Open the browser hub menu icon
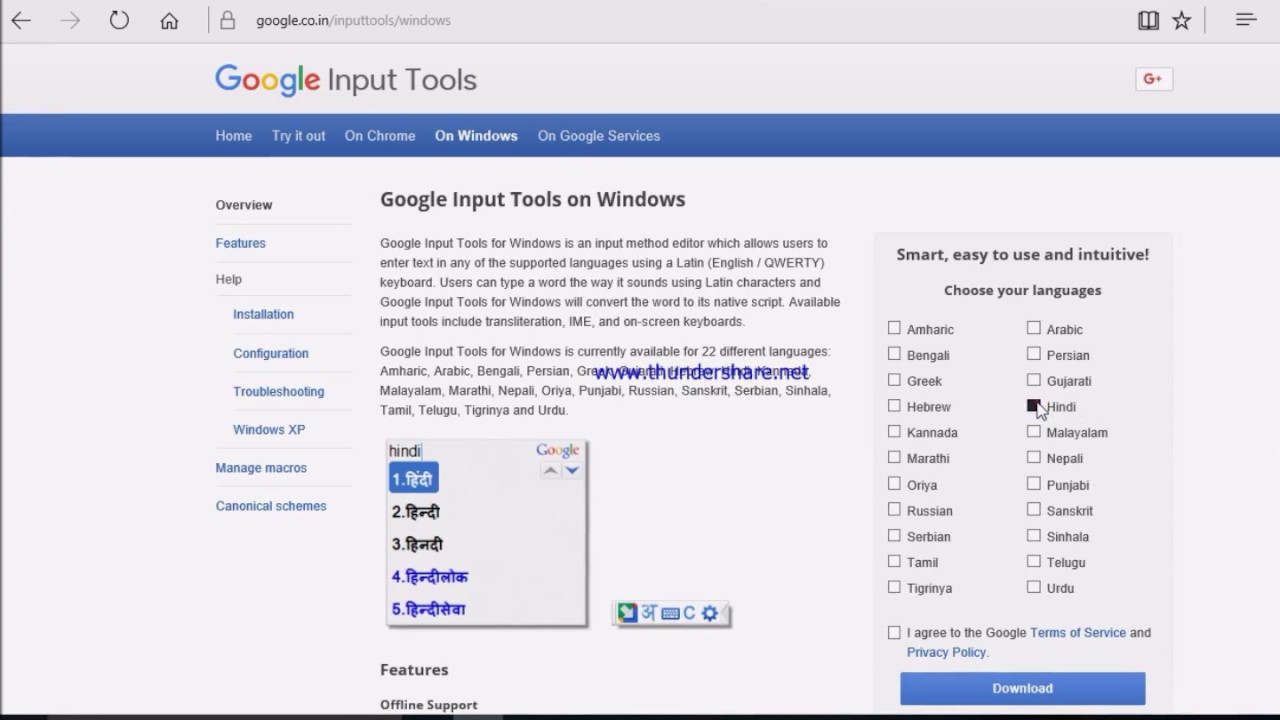Viewport: 1280px width, 720px height. pos(1246,20)
